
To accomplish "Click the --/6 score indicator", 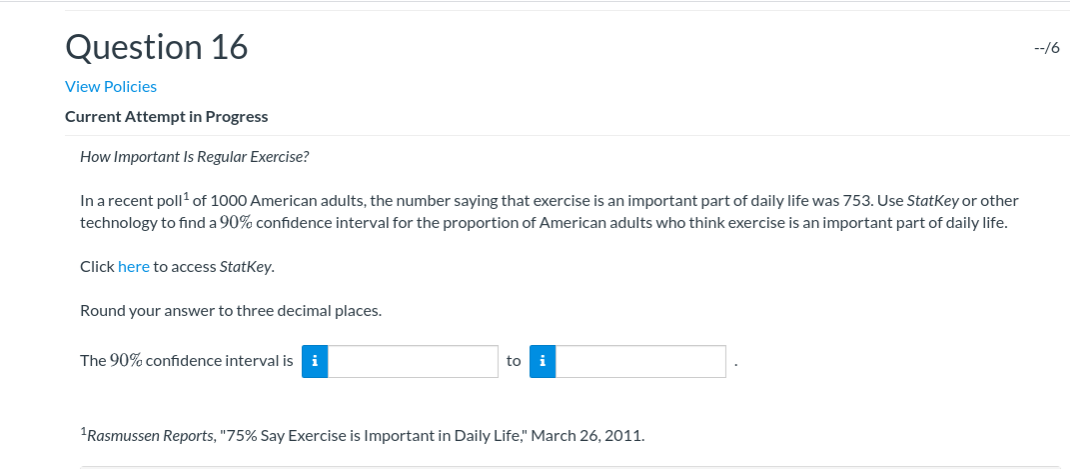I will pyautogui.click(x=1047, y=48).
